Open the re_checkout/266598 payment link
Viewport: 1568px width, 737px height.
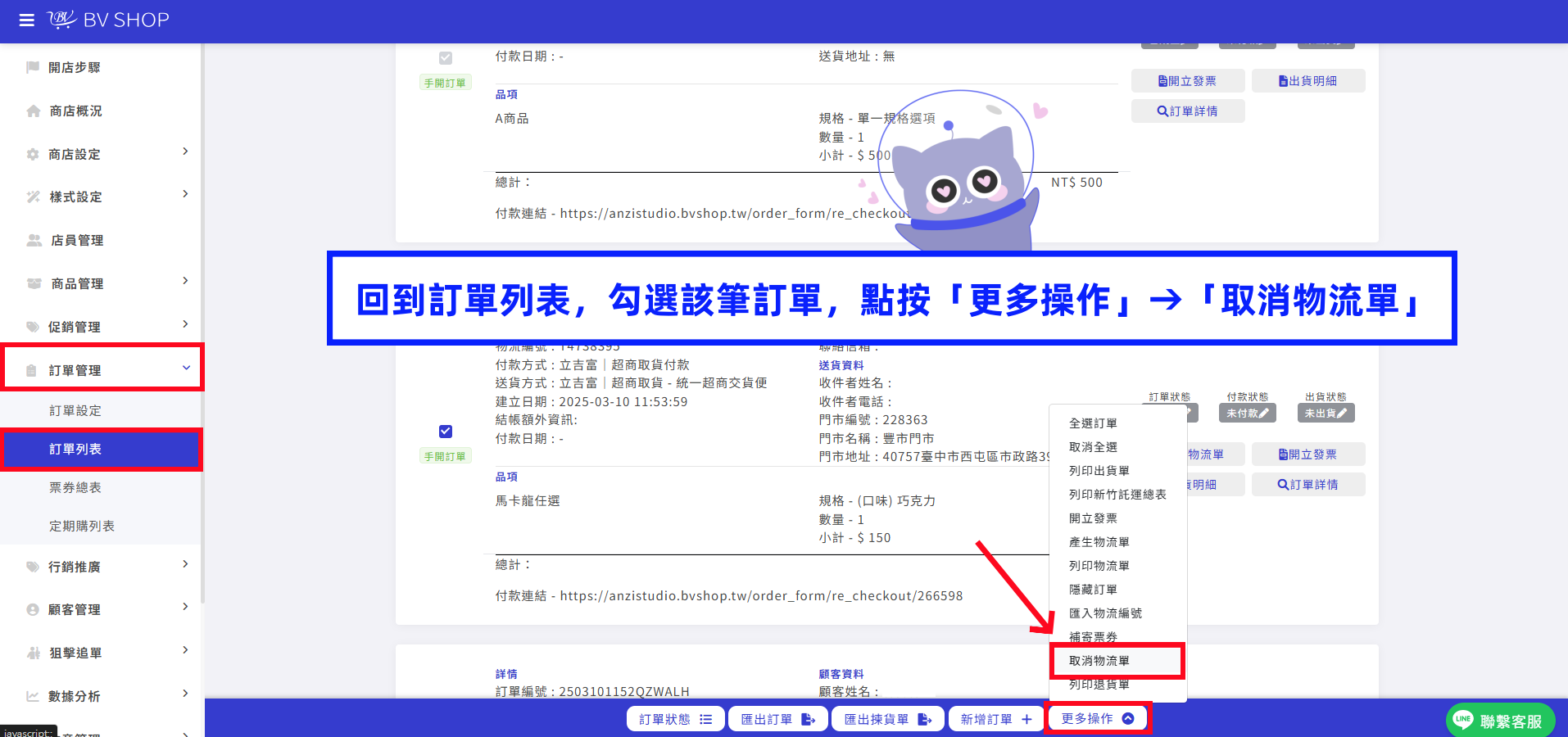pos(761,596)
